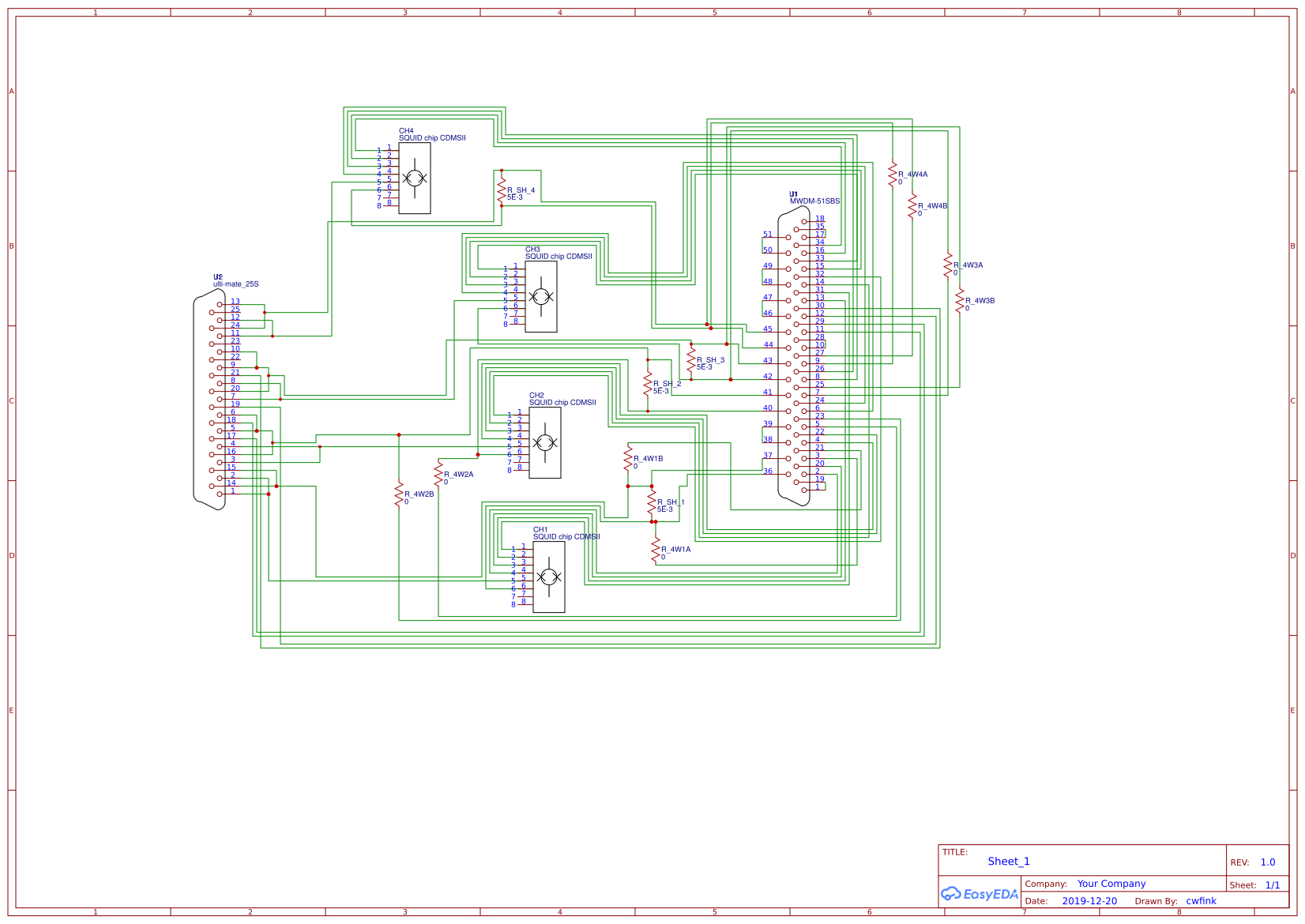Select shunt resistor R_SH_1

click(652, 503)
